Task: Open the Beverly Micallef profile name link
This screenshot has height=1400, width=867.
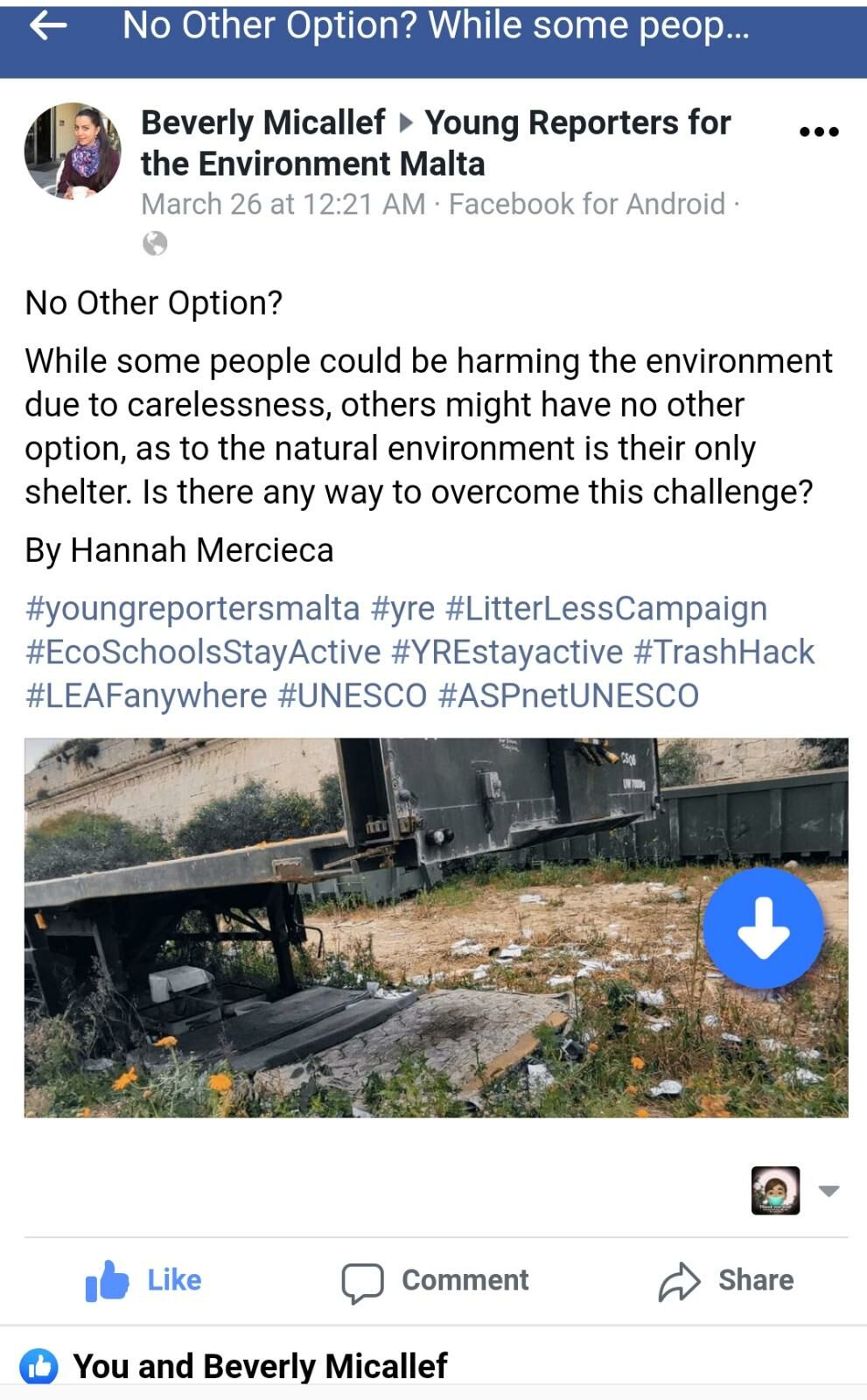Action: pos(262,122)
